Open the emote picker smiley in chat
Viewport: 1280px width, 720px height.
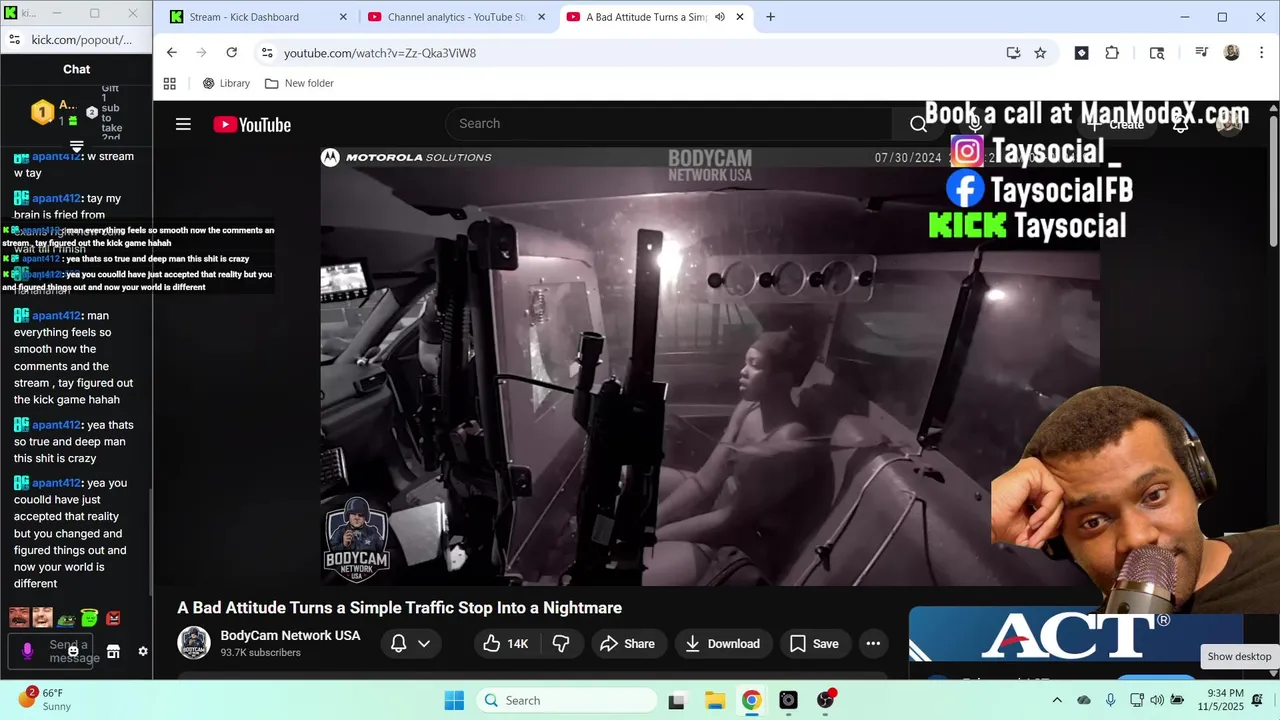[x=73, y=651]
